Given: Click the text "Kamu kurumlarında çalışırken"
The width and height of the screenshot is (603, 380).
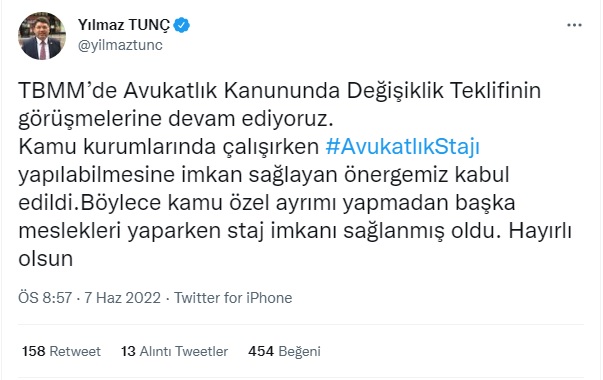Looking at the screenshot, I should [169, 147].
